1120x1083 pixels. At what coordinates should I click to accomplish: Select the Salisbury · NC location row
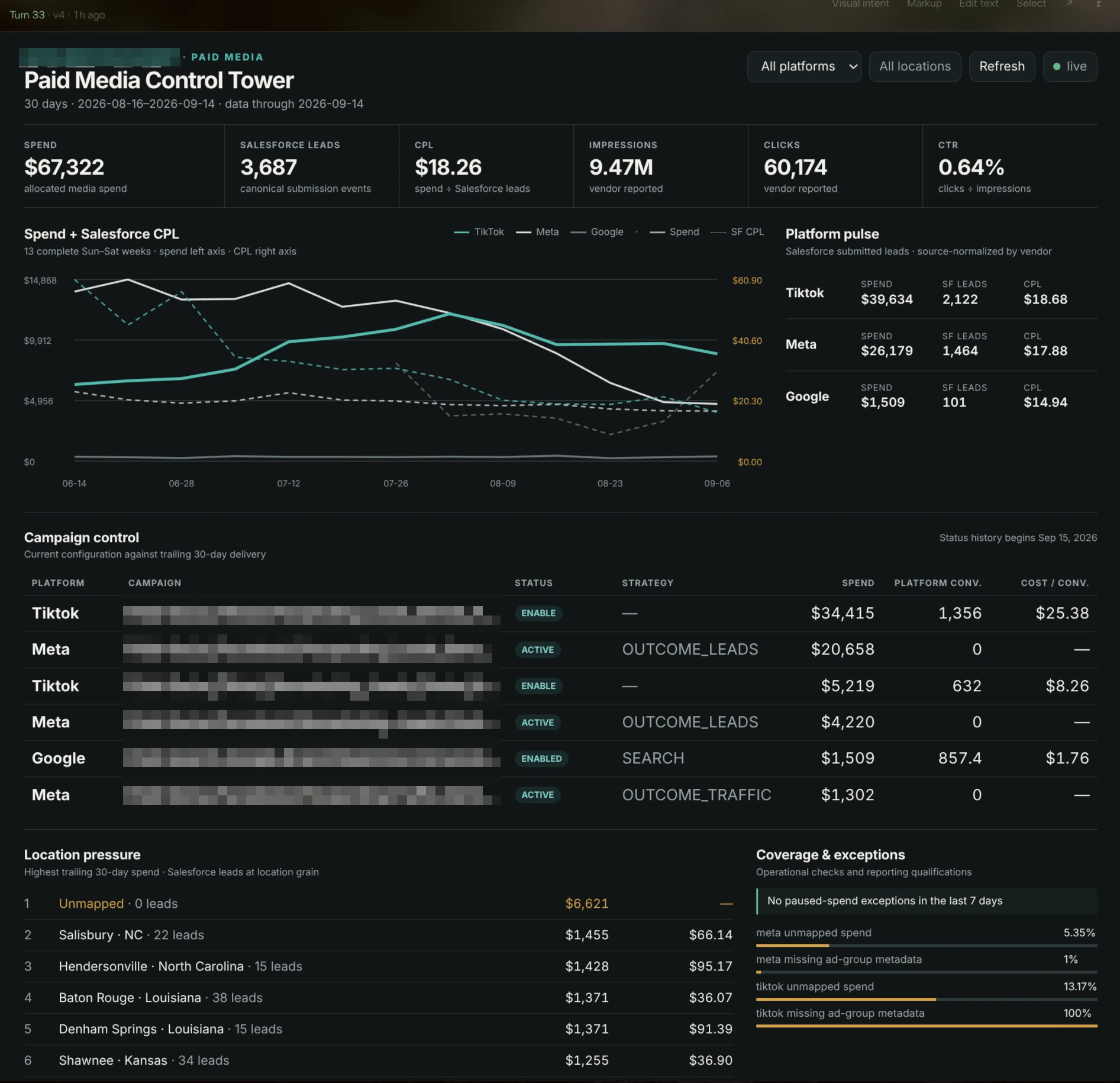point(379,935)
